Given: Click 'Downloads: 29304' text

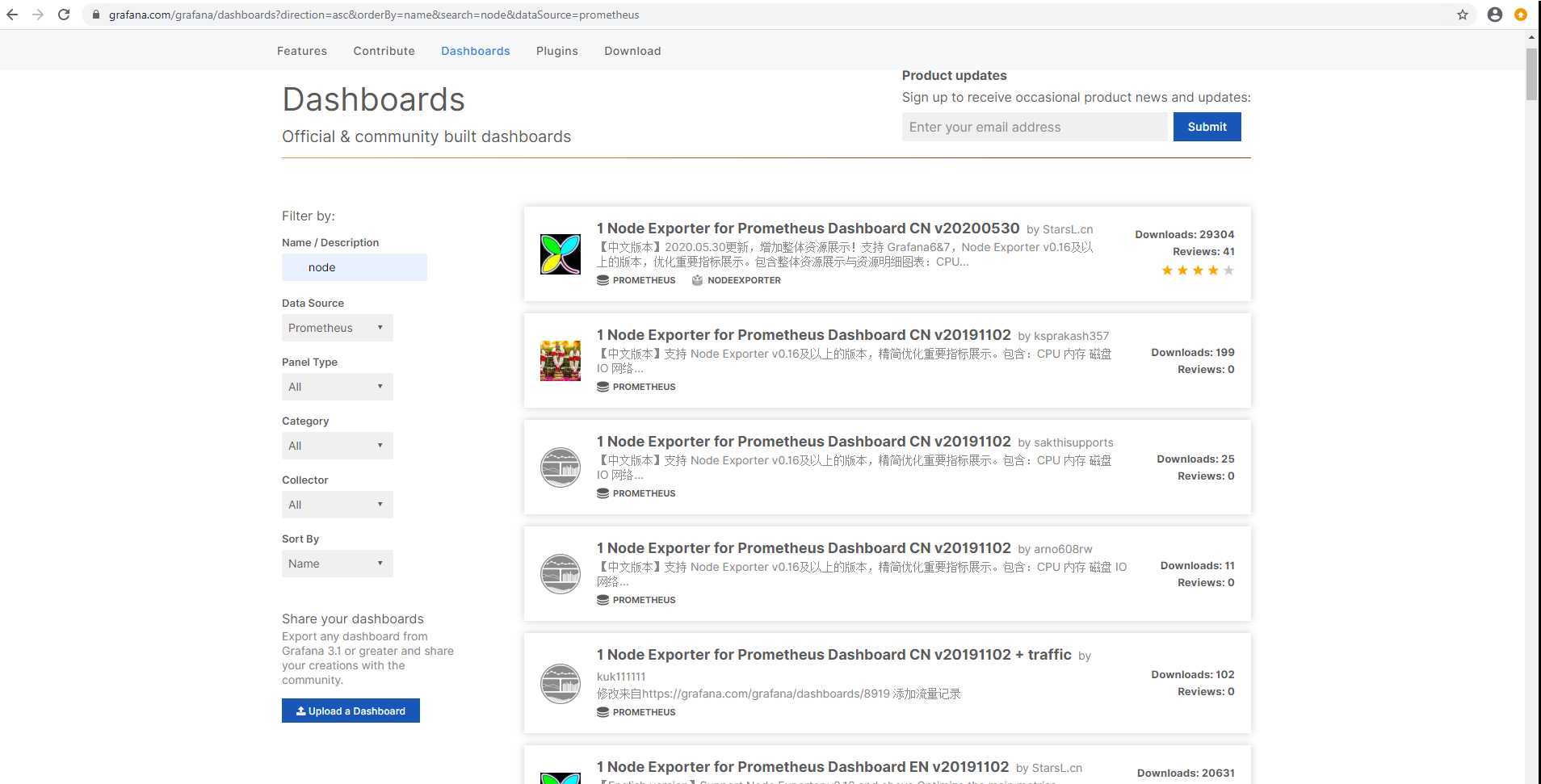Looking at the screenshot, I should coord(1185,234).
